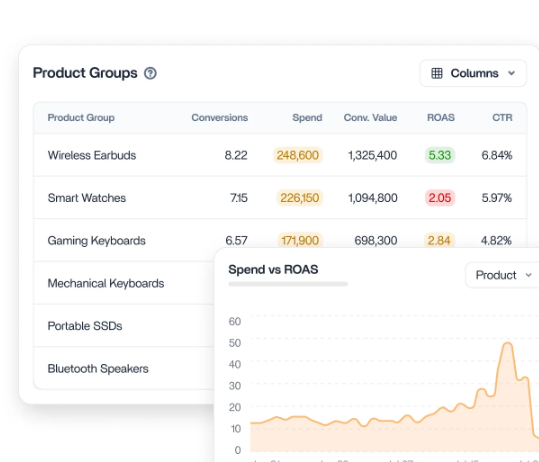539x462 pixels.
Task: Click the 1,325,400 conversion value
Action: (373, 155)
